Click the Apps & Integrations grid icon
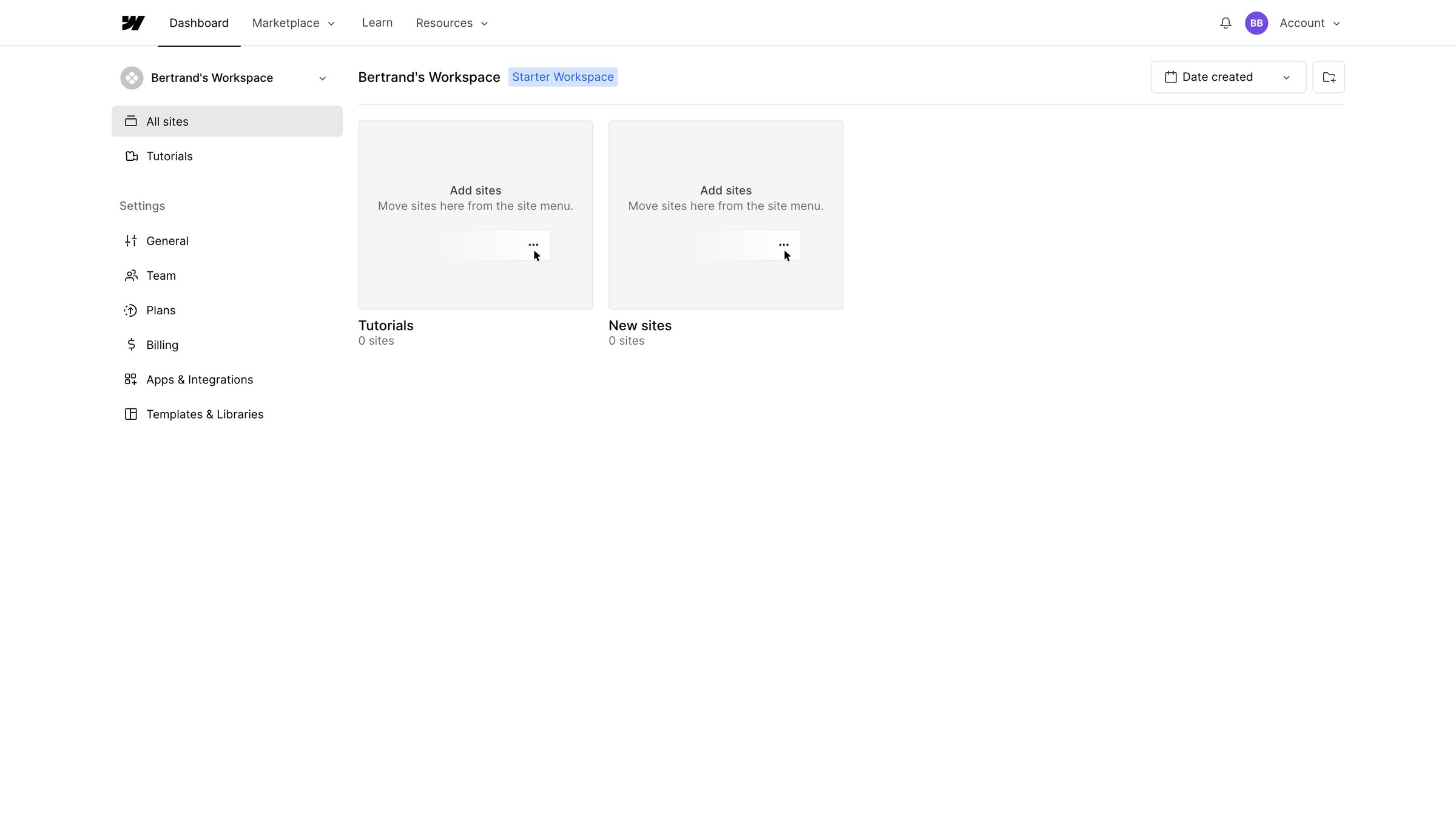The width and height of the screenshot is (1456, 827). coord(131,379)
